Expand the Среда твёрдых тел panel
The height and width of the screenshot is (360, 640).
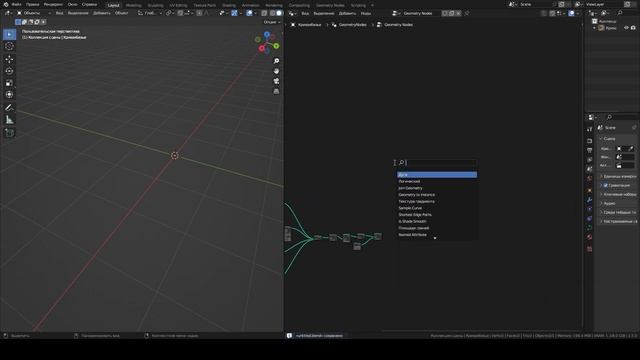618,212
